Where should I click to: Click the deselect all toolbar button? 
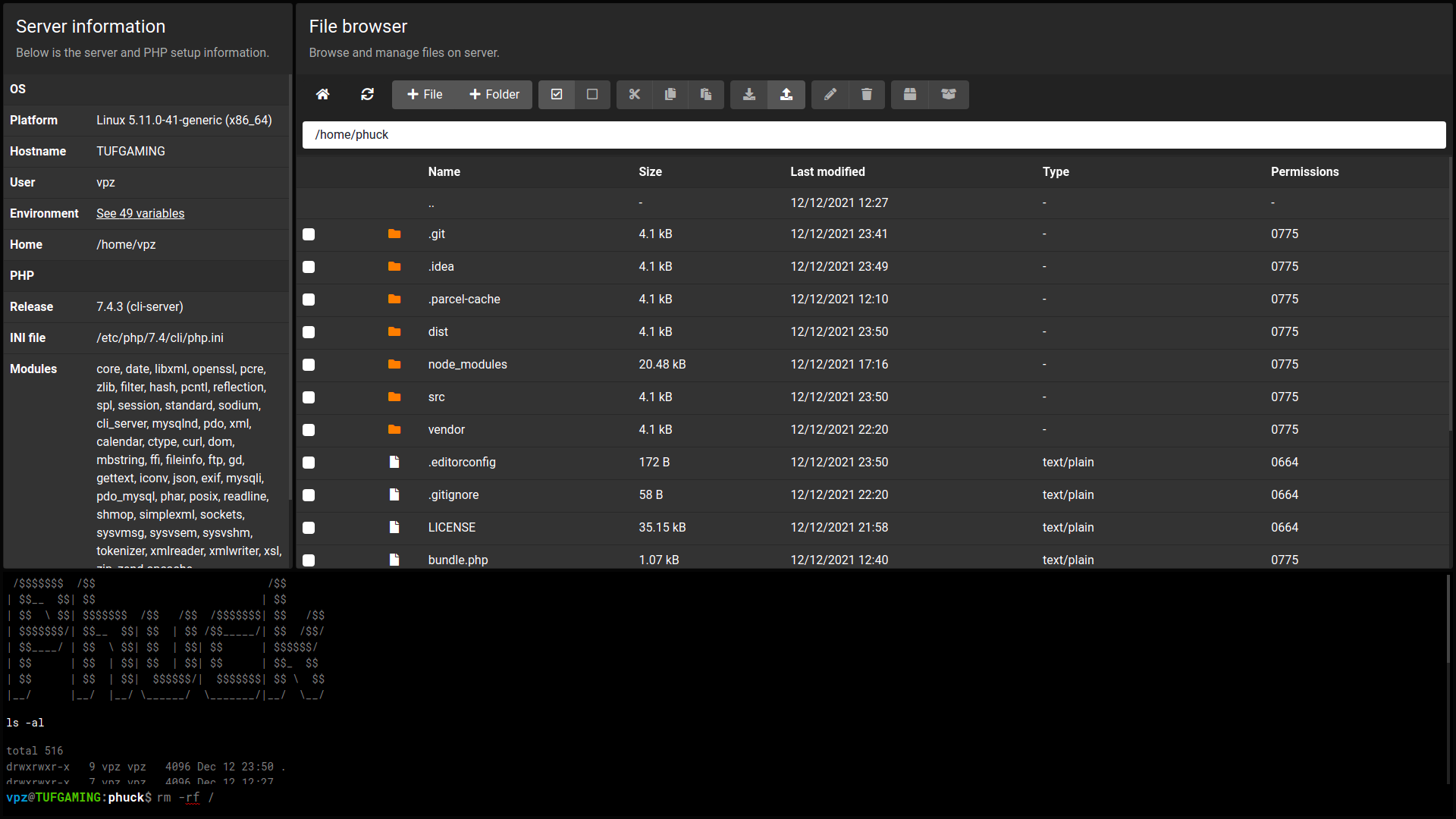[592, 94]
